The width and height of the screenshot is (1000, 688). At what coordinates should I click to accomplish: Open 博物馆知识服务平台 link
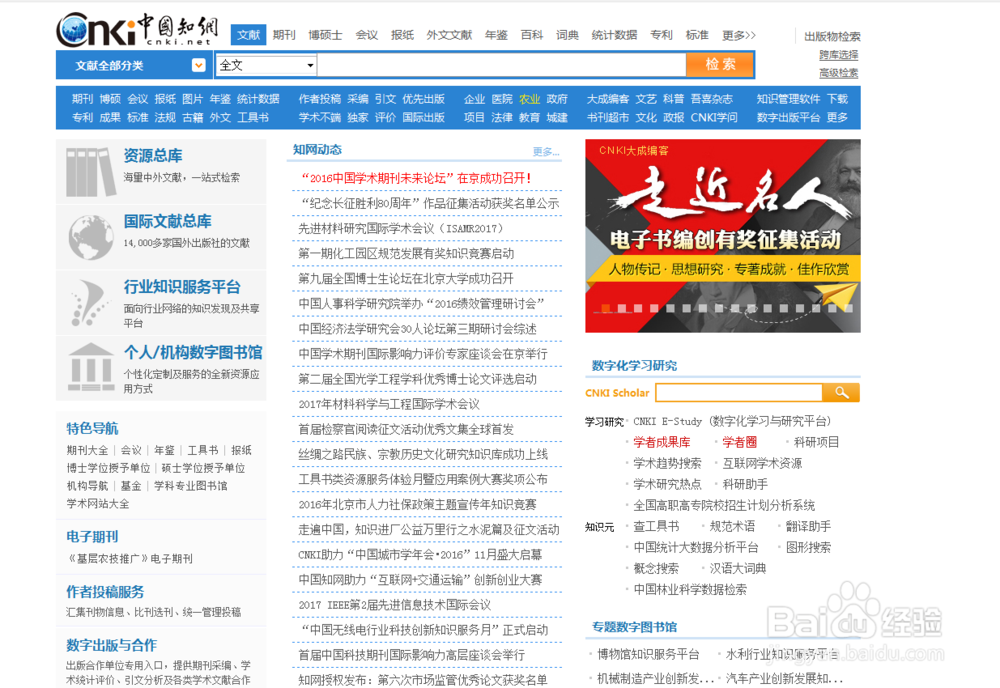tap(648, 654)
